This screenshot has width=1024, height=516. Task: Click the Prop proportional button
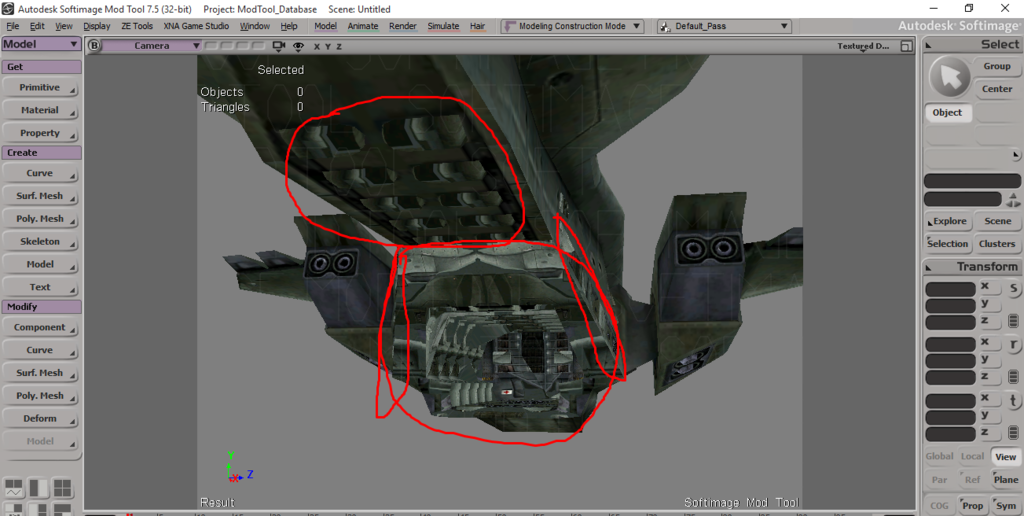pyautogui.click(x=972, y=506)
